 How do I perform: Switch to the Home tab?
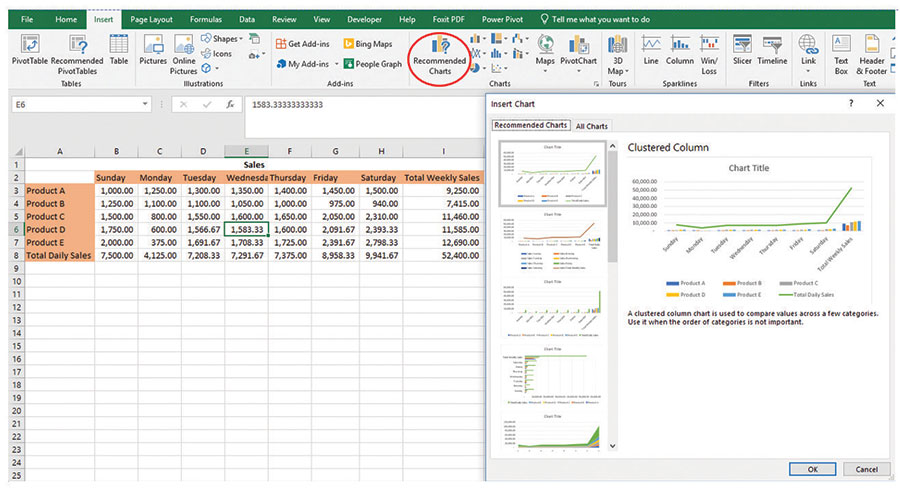pyautogui.click(x=66, y=19)
